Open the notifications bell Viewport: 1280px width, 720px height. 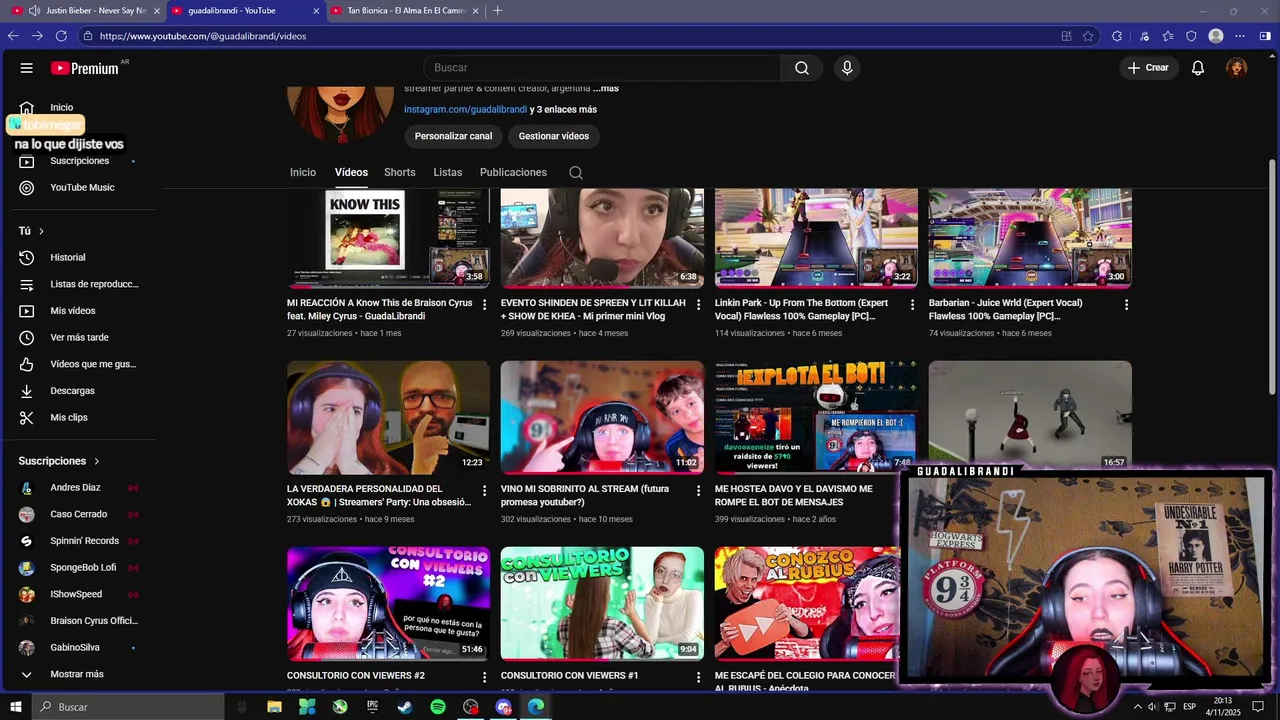(1198, 68)
